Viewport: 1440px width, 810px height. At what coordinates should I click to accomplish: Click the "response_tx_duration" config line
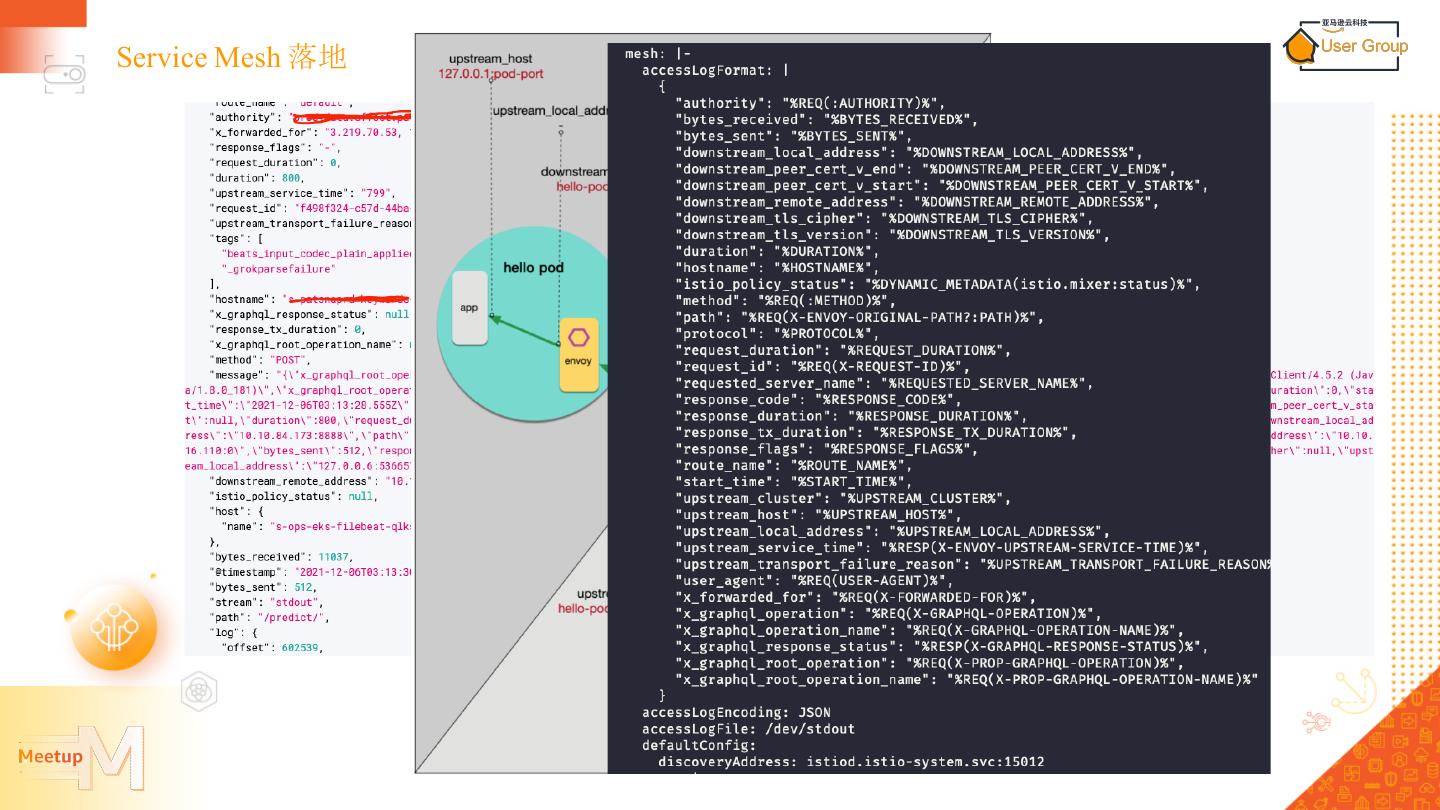876,433
